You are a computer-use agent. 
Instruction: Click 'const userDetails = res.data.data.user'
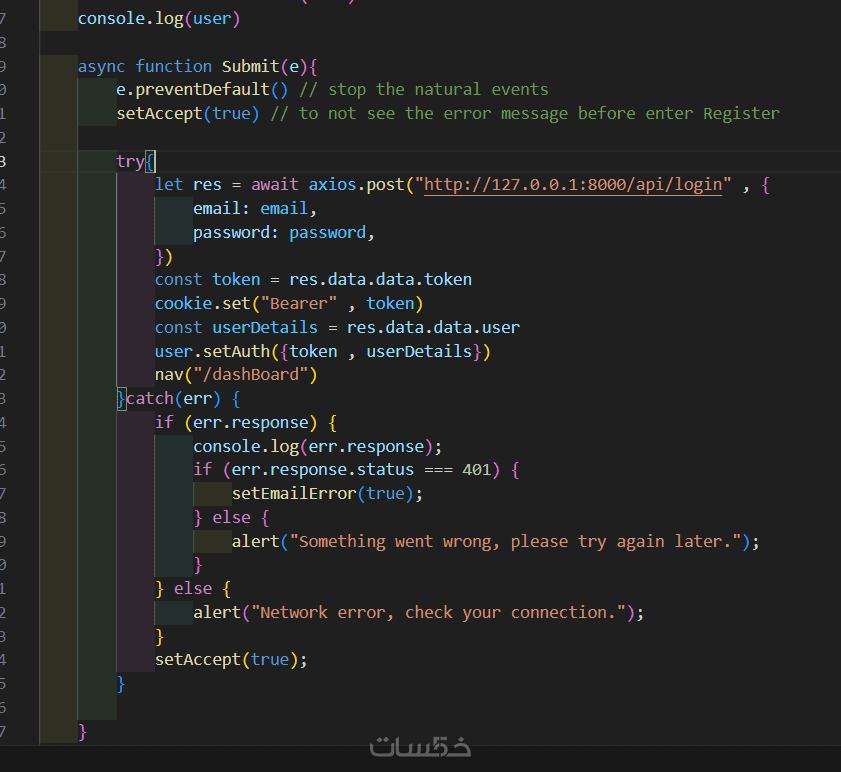[x=337, y=327]
